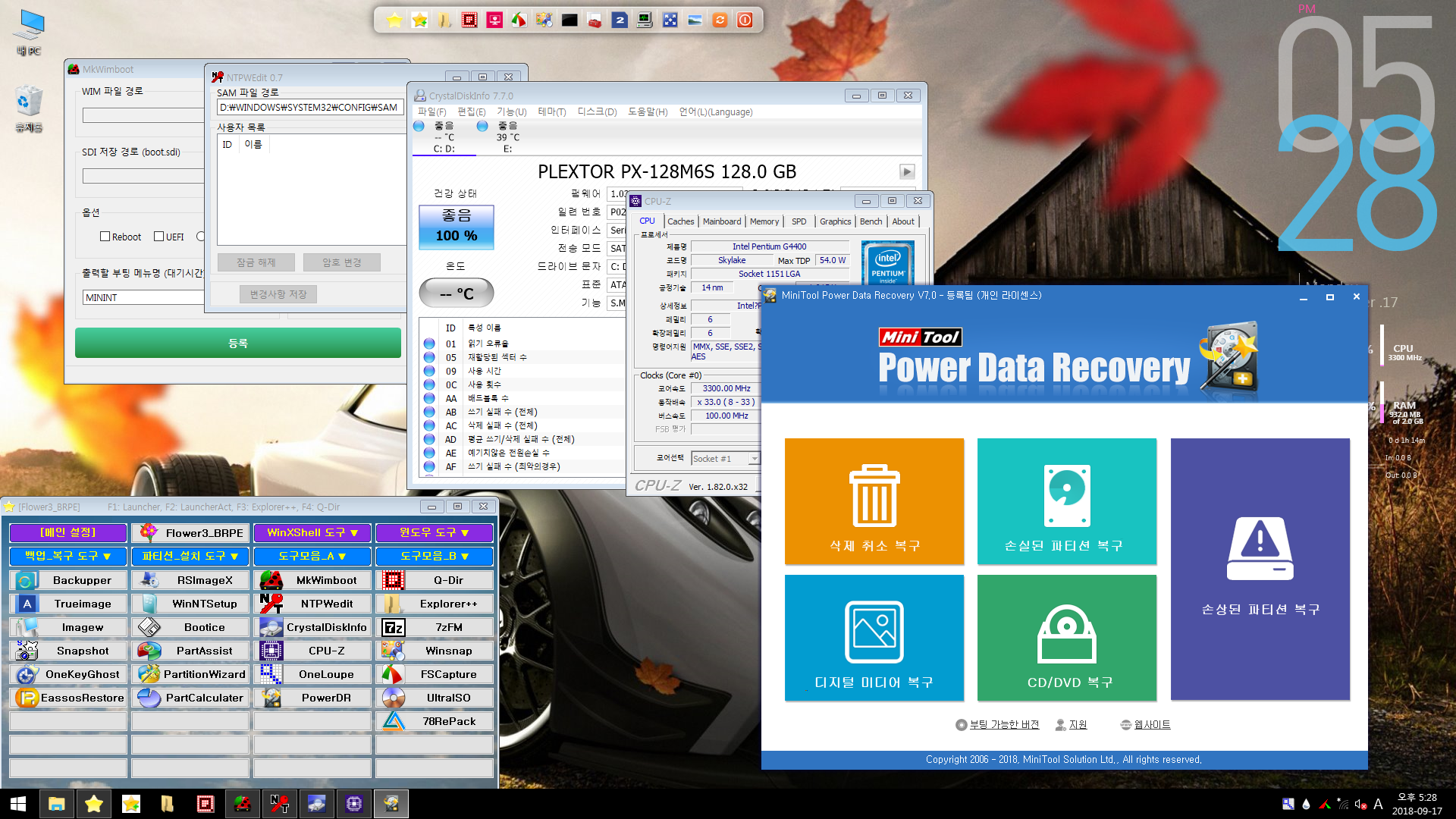
Task: Launch 7zFM from the launcher
Action: [x=435, y=627]
